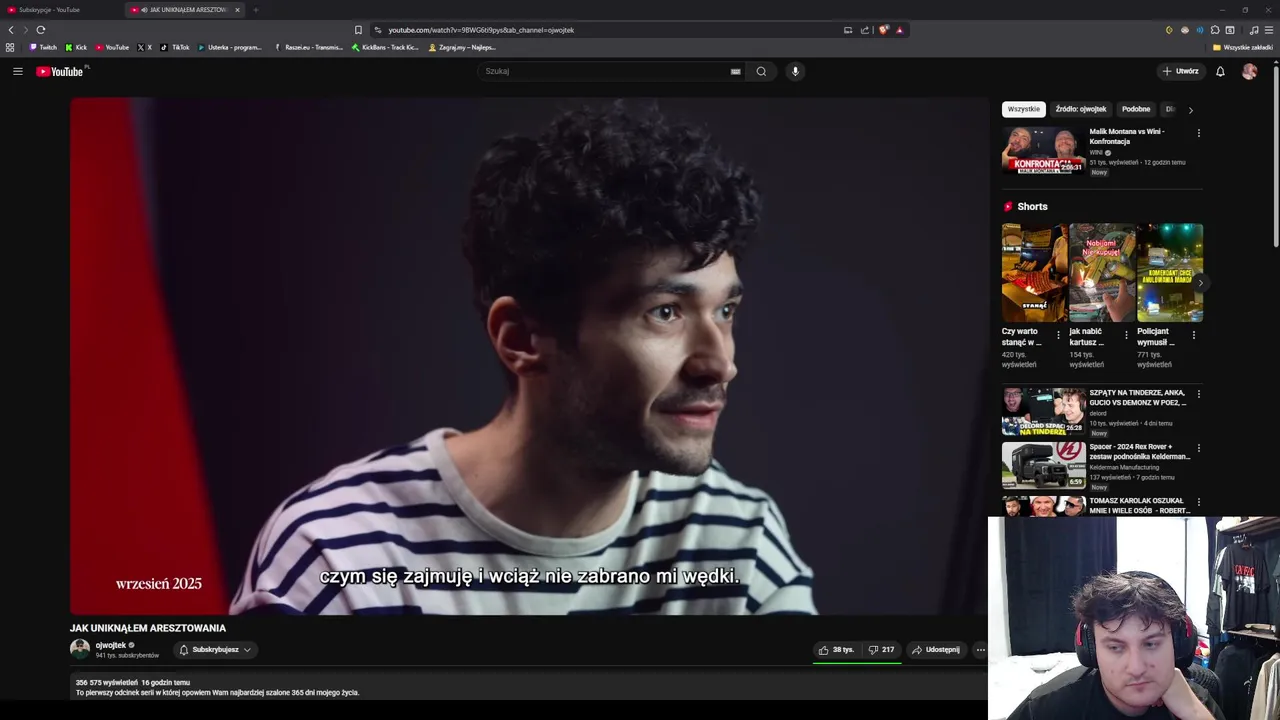Open options for jak nabić kartusz short
Viewport: 1280px width, 720px height.
1126,335
